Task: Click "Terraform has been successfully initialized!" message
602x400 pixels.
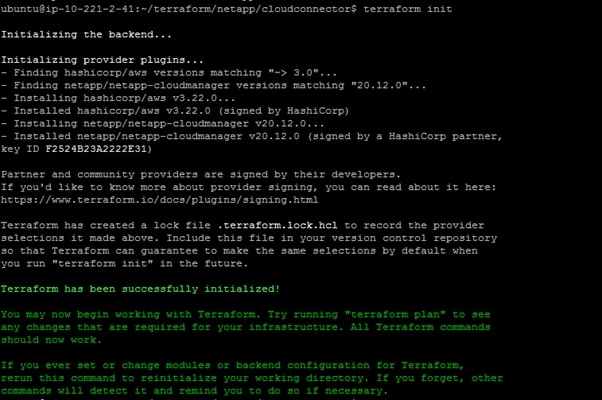Action: click(140, 289)
